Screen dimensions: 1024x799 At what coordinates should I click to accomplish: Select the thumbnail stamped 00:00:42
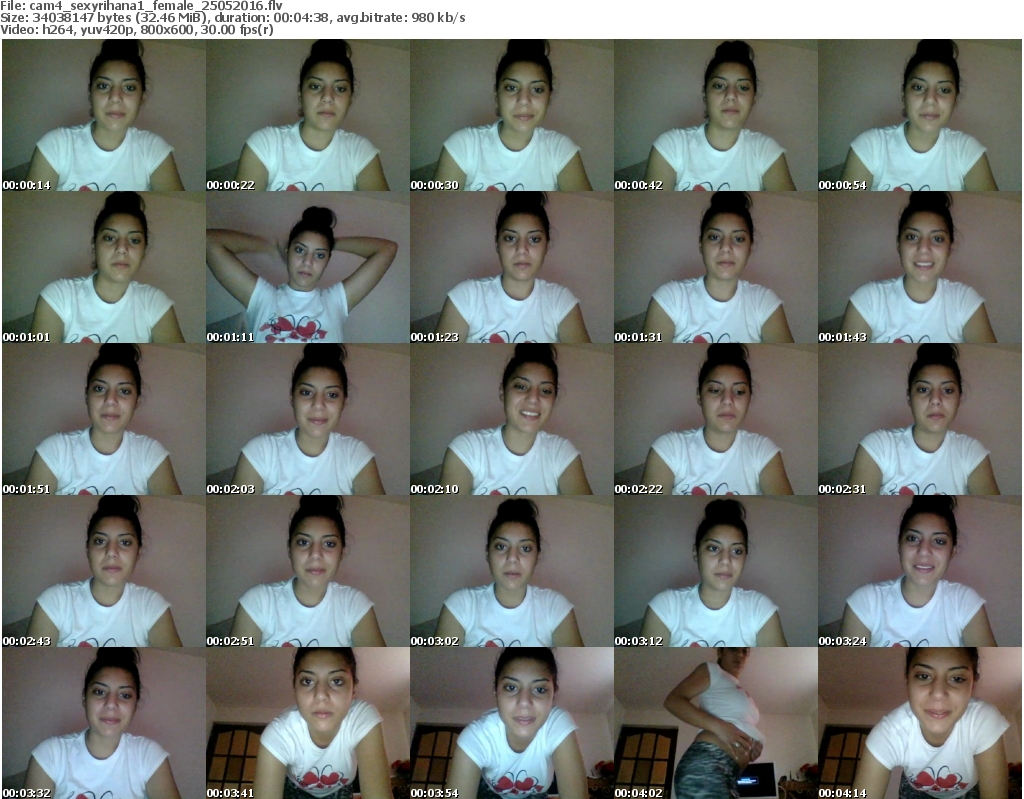click(716, 115)
